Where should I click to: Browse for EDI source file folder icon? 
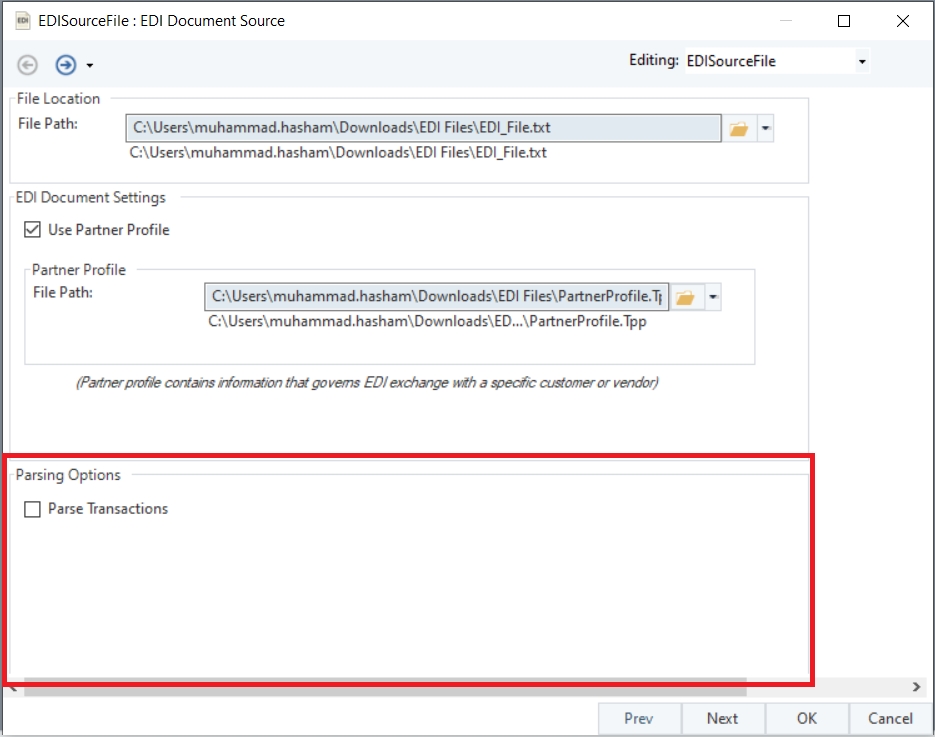coord(739,128)
